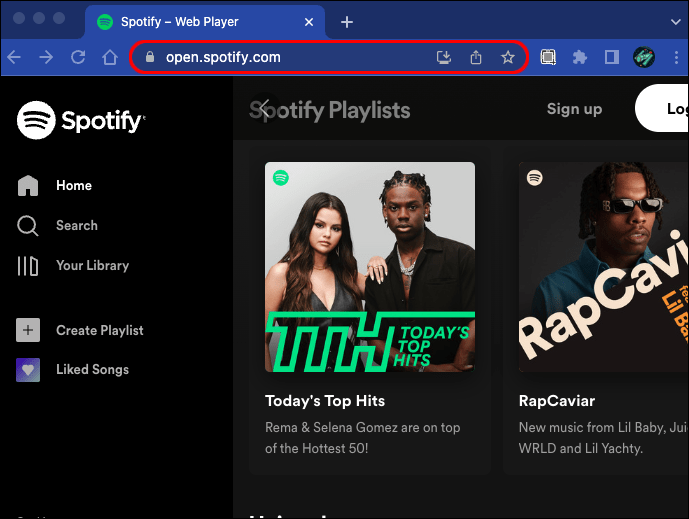Open the extensions puzzle icon
This screenshot has height=519, width=689.
point(580,57)
